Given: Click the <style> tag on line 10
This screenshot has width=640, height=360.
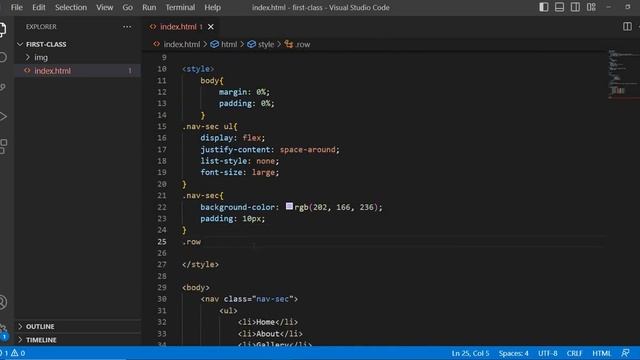Looking at the screenshot, I should [x=198, y=69].
